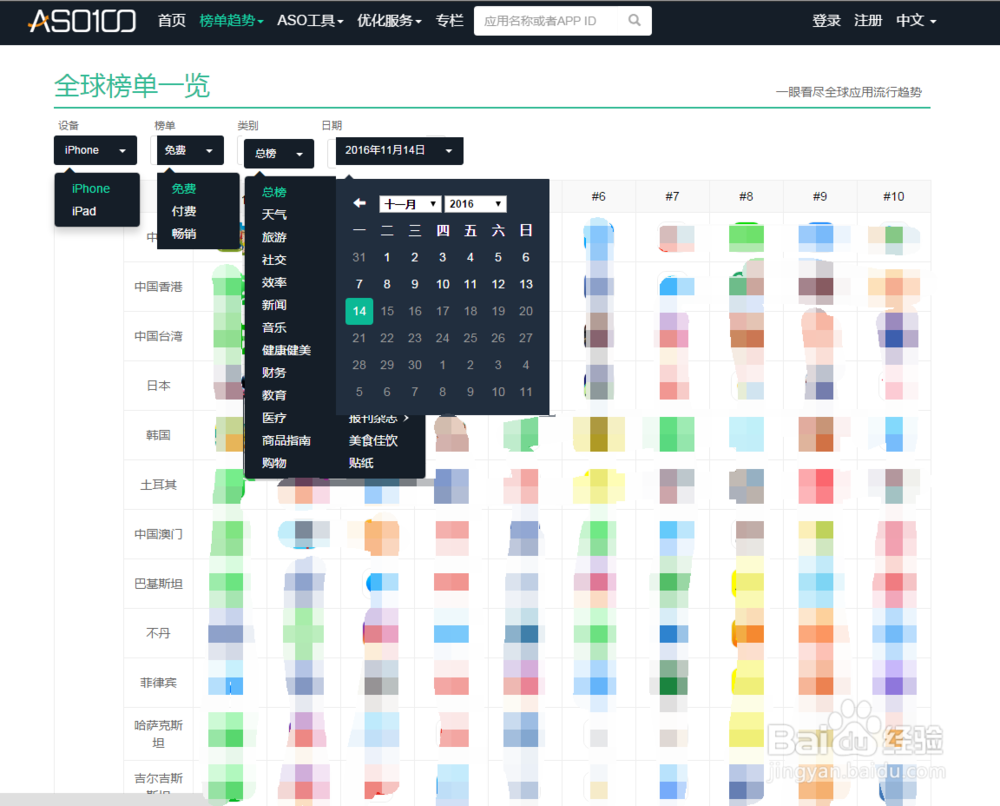Click the 不丹 row label

158,633
